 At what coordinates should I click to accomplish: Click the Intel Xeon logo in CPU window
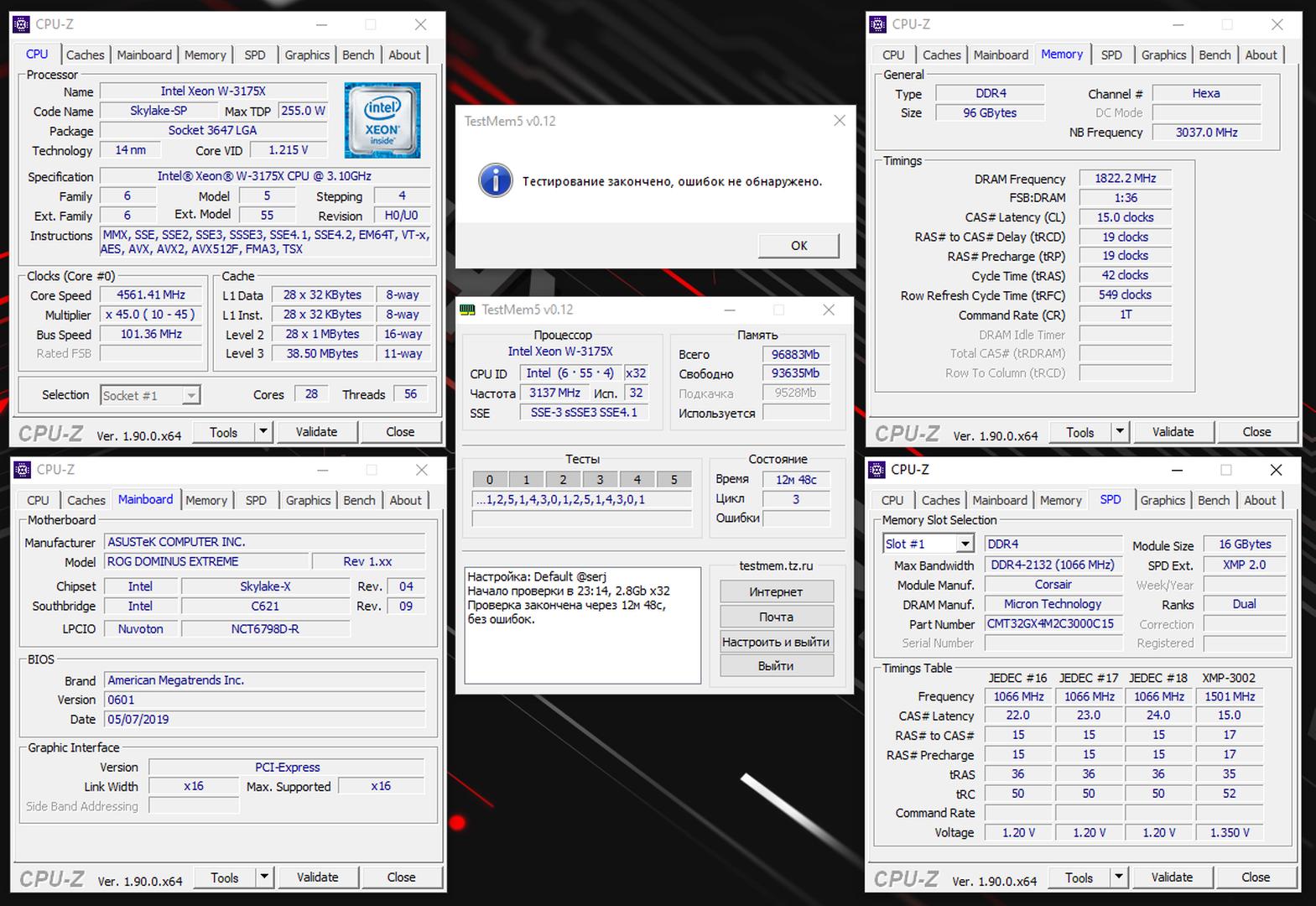[382, 120]
